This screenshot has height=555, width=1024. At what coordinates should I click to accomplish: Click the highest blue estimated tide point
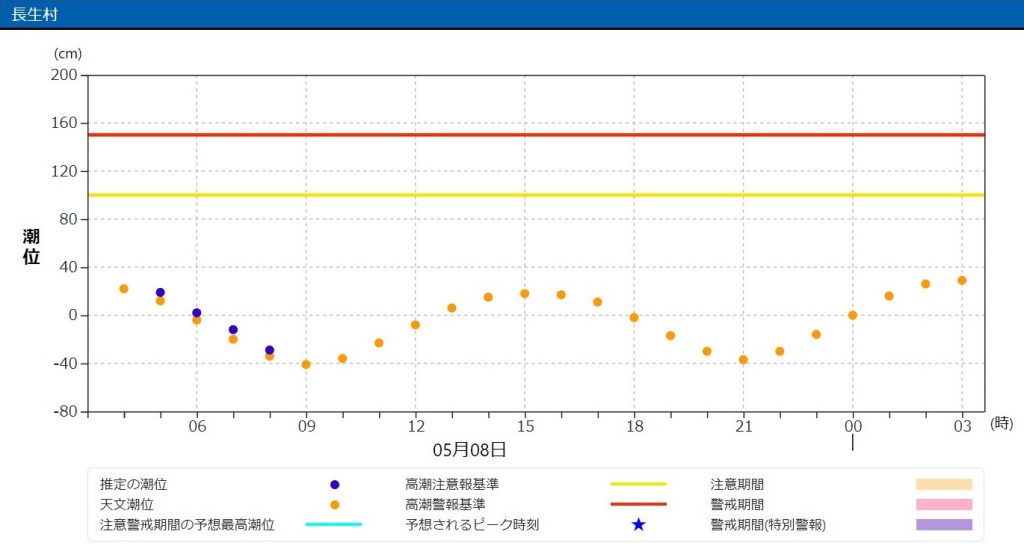coord(160,293)
